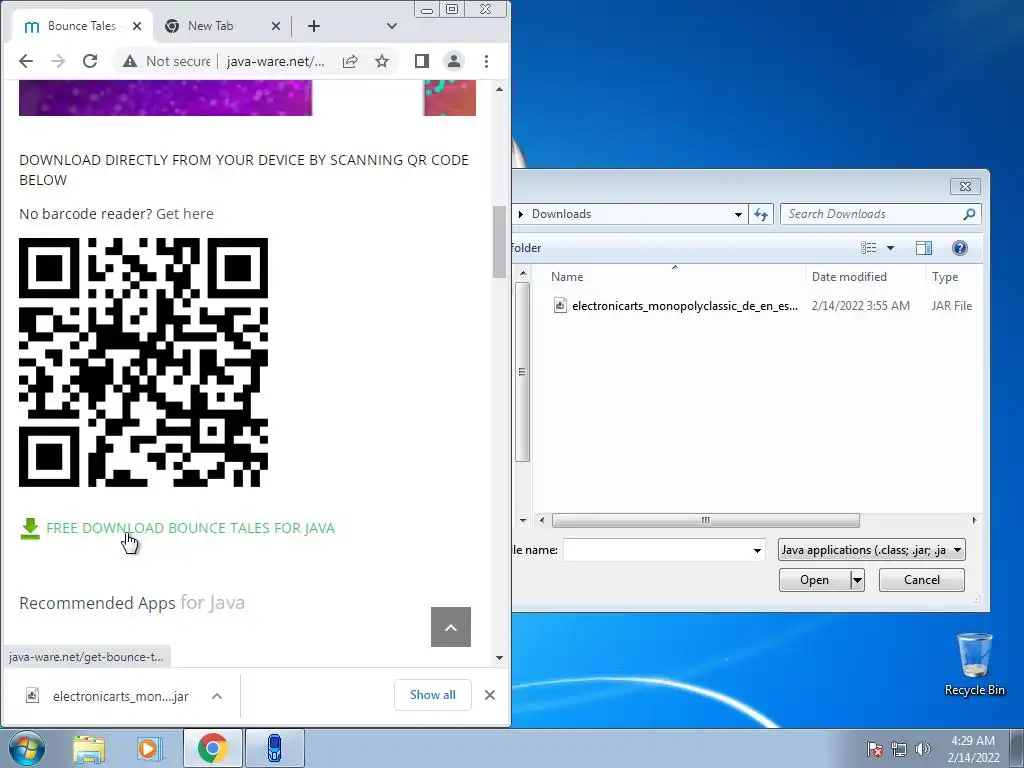
Task: Click green download arrow icon
Action: [30, 529]
